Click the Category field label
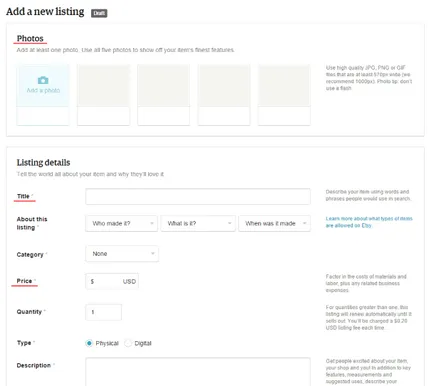 click(30, 255)
